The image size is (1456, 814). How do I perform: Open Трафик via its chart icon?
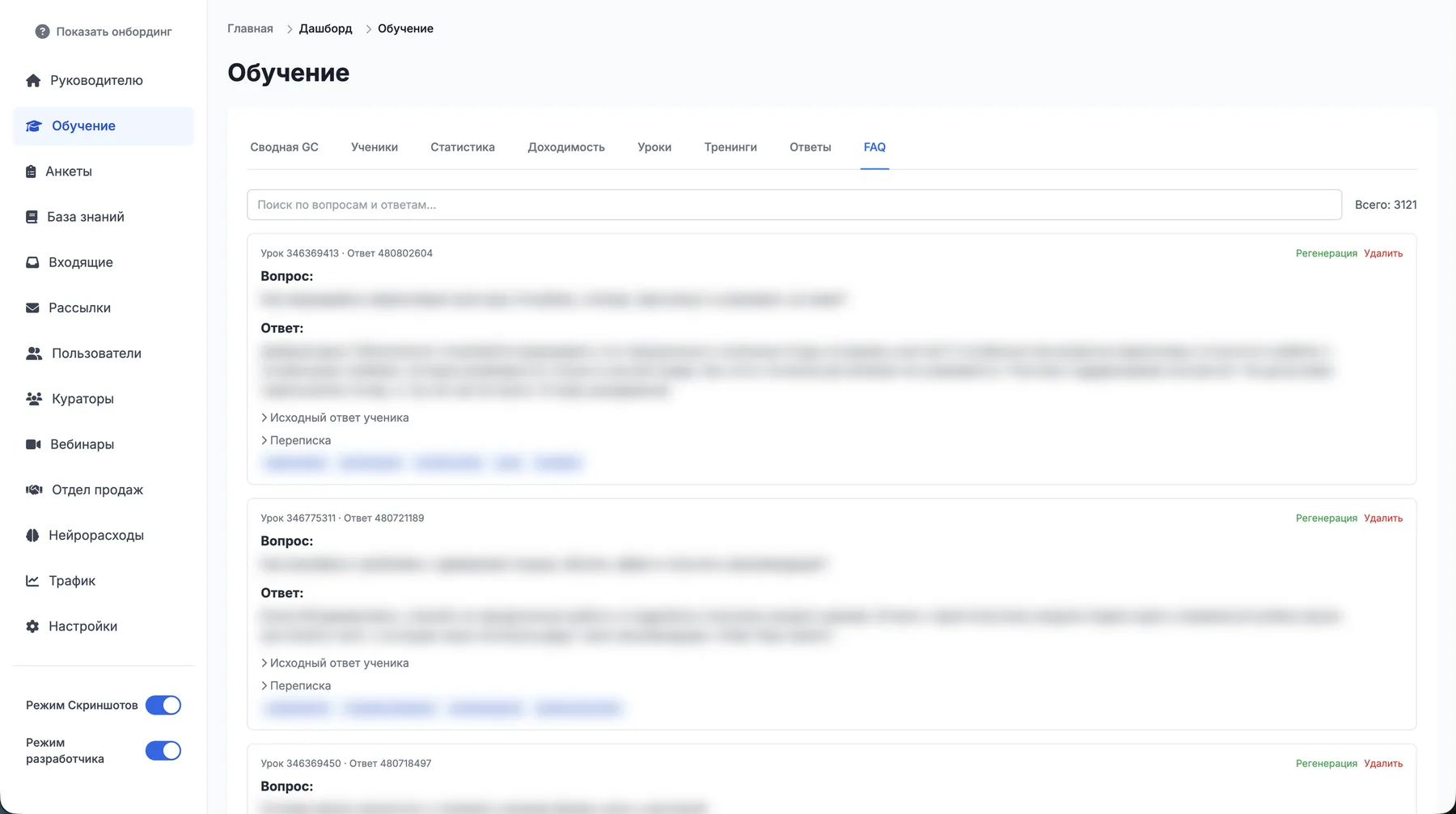32,580
